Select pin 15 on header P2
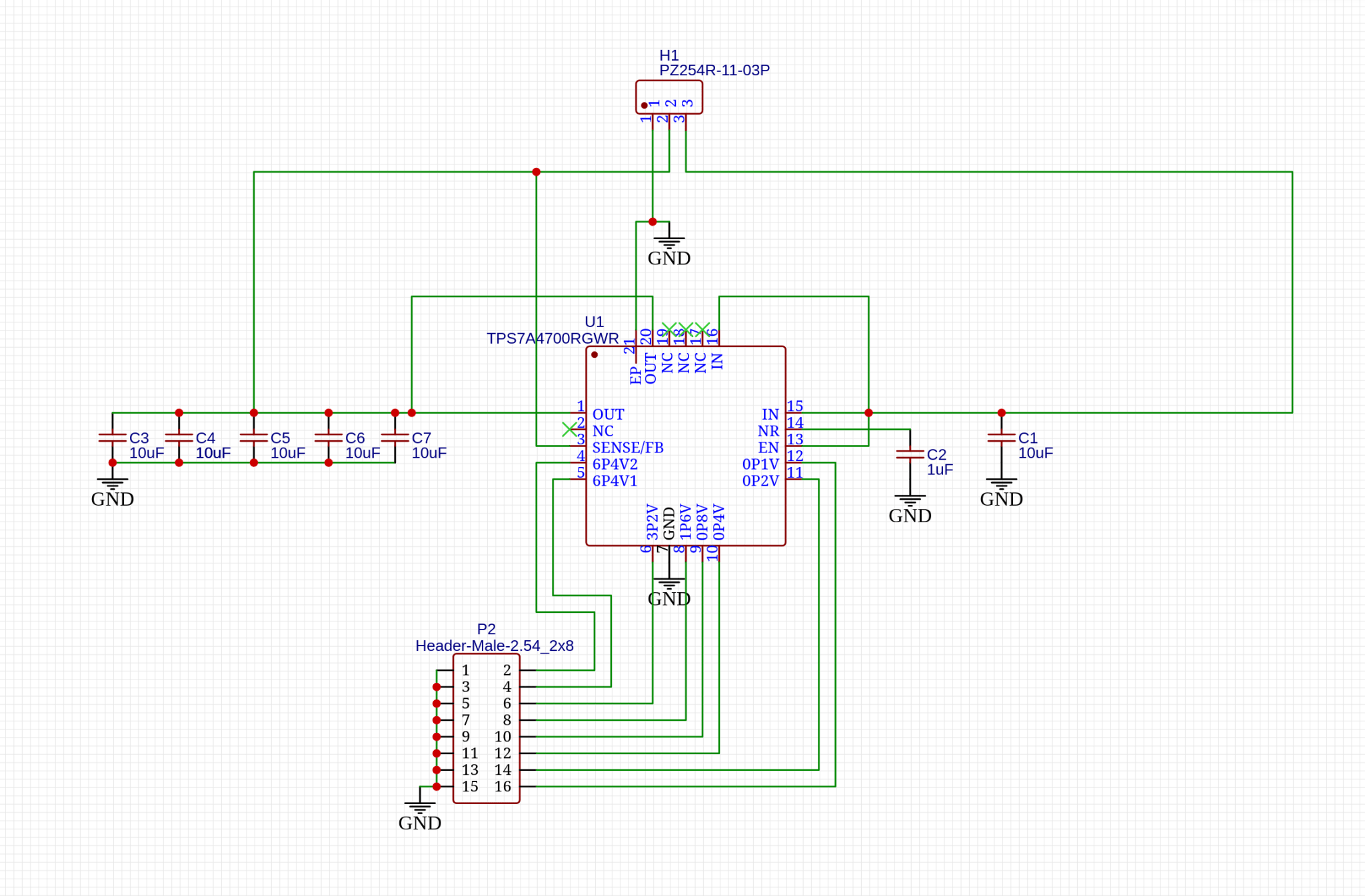Image resolution: width=1365 pixels, height=896 pixels. tap(470, 787)
